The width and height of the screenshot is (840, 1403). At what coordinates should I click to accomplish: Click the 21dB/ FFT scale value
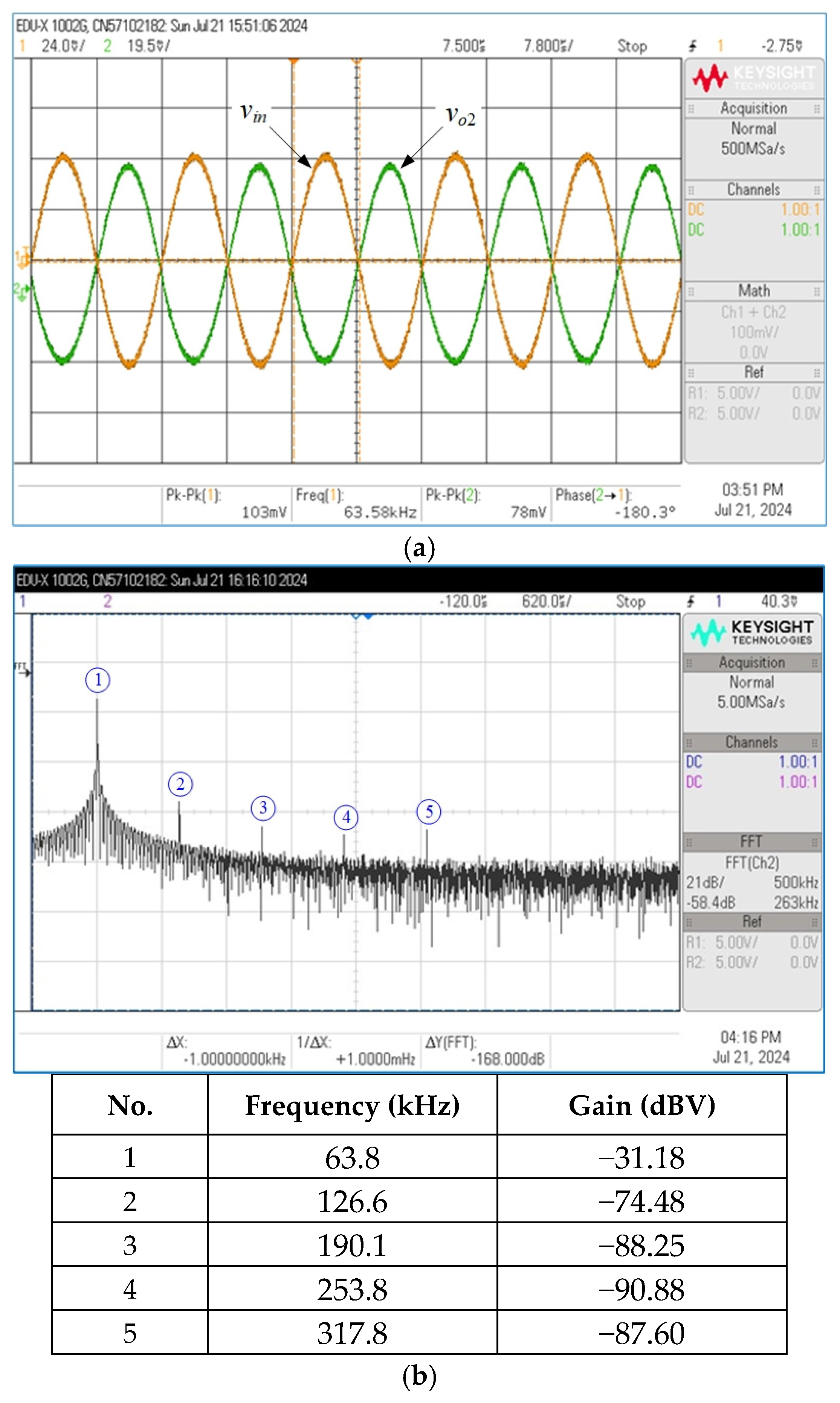click(705, 882)
